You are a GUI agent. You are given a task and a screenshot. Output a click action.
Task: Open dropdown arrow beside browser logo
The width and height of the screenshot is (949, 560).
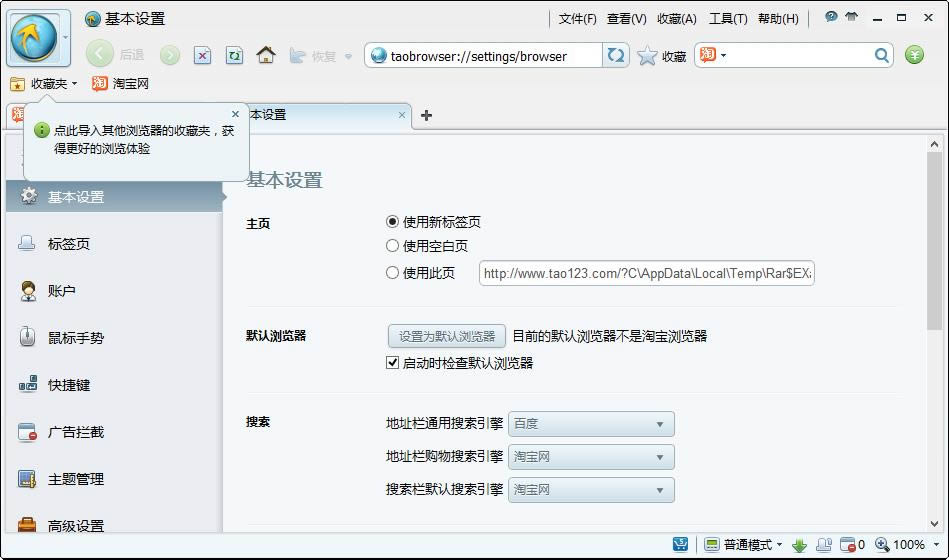(x=65, y=38)
